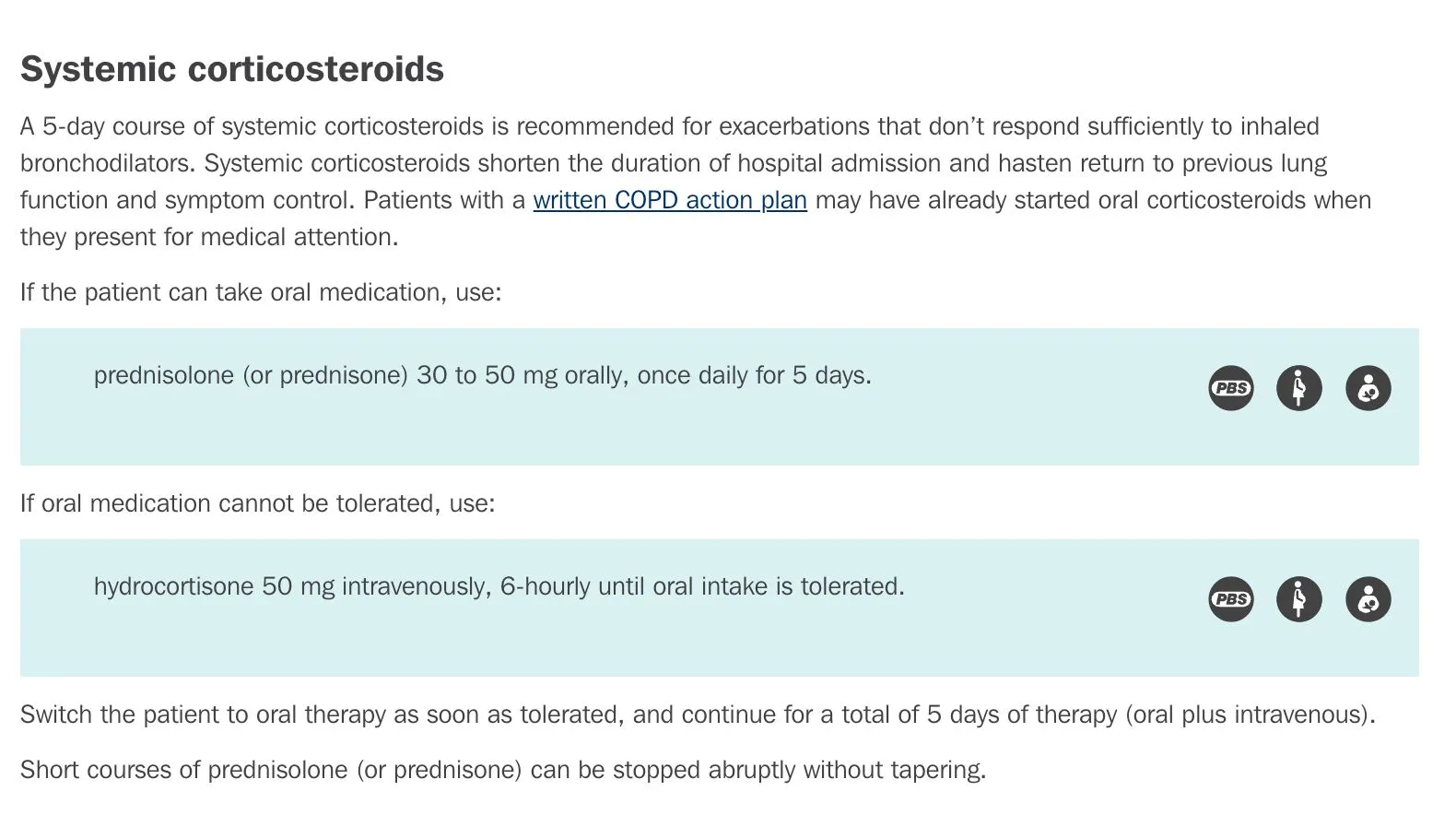Click 'they present for medical attention' text
1456x815 pixels.
[209, 237]
